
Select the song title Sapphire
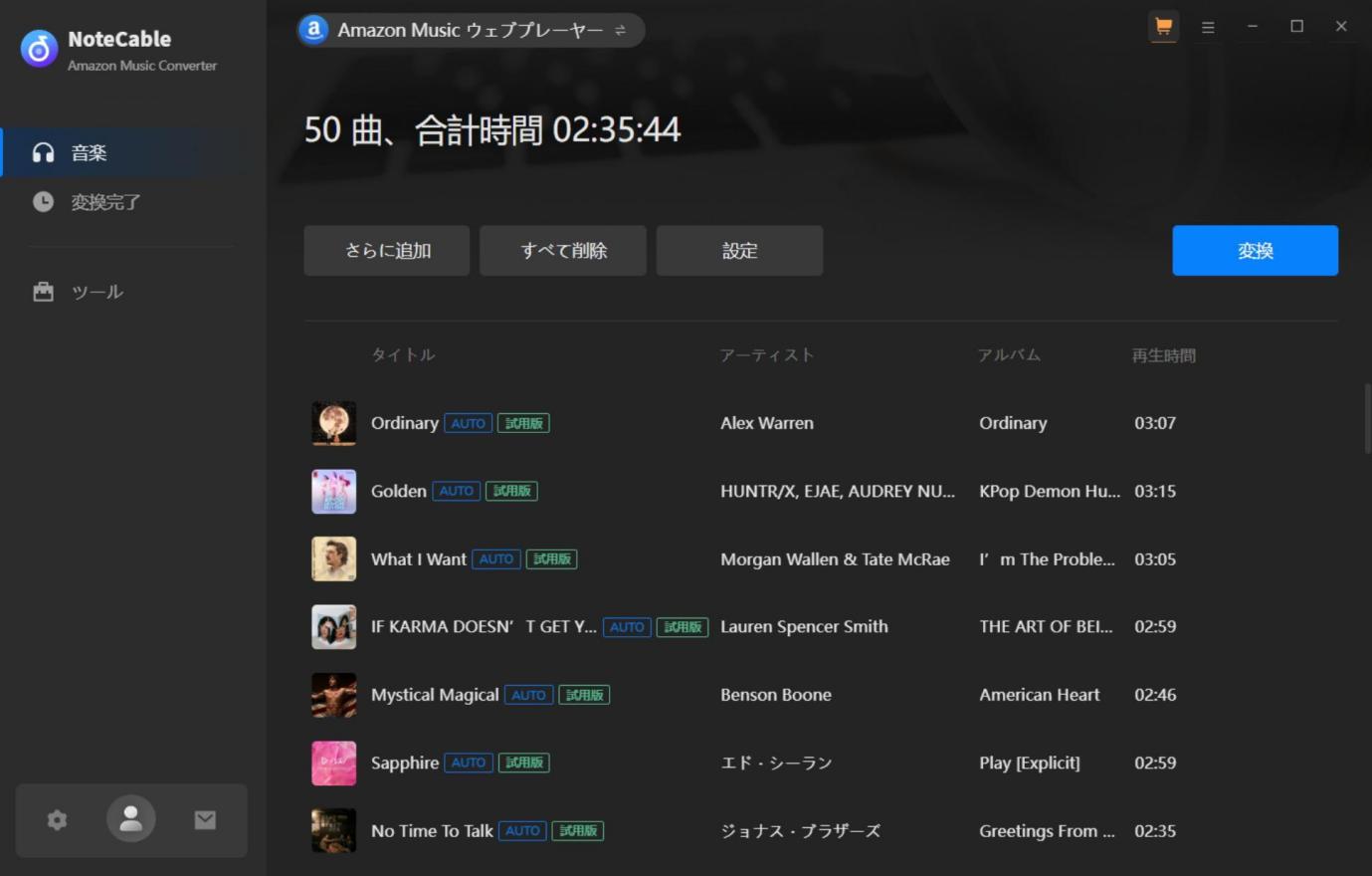[405, 763]
